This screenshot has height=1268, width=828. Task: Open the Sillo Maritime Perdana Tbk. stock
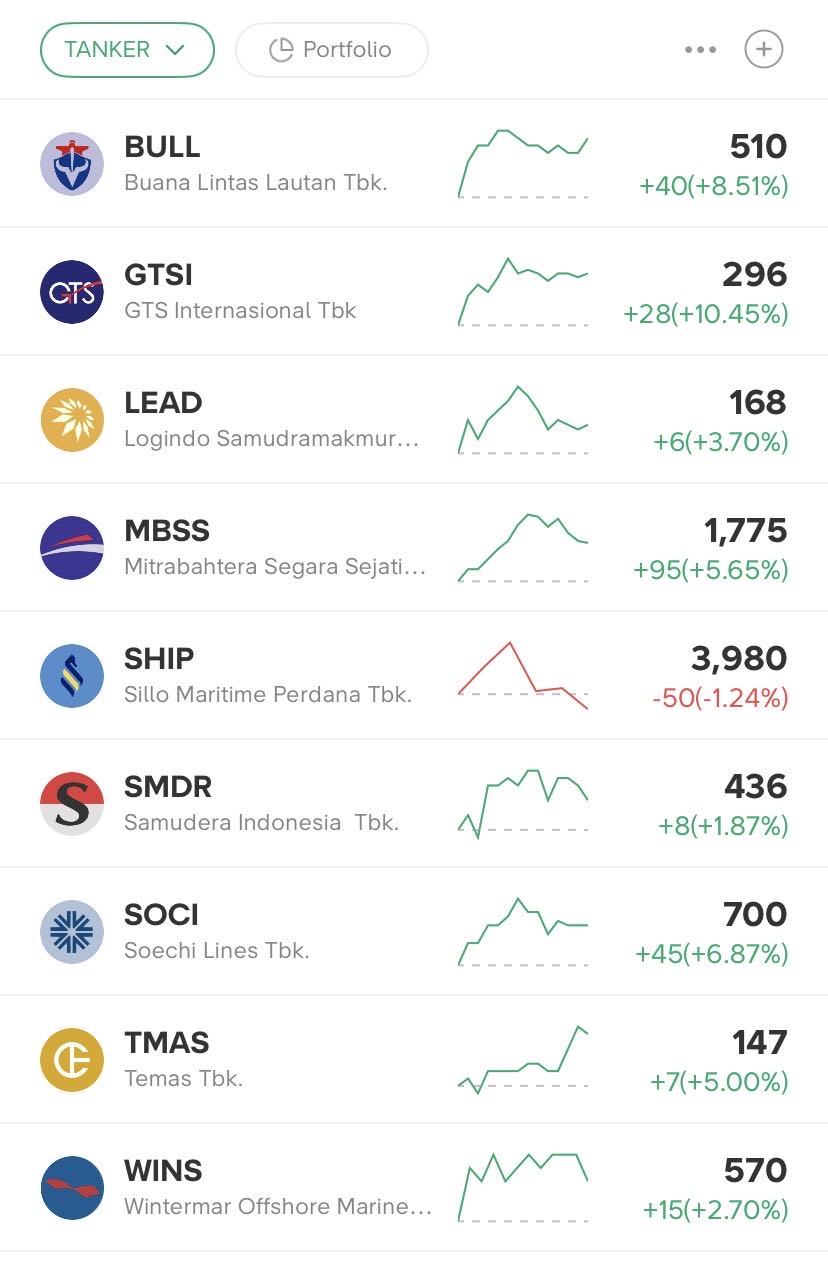coord(267,694)
